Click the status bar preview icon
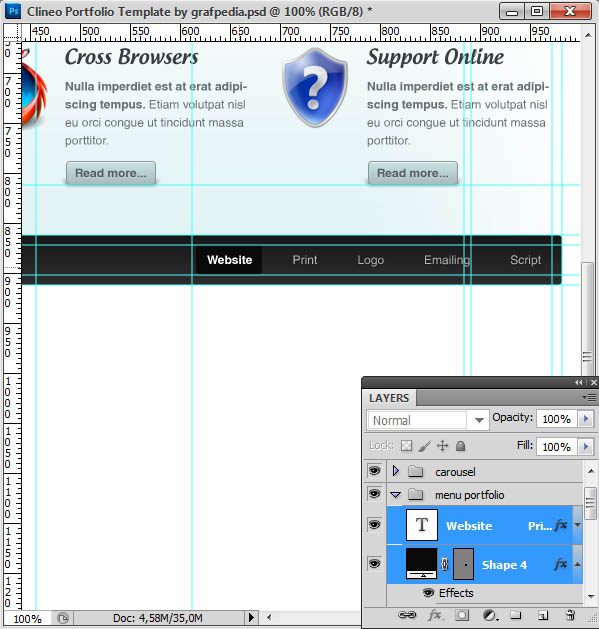The width and height of the screenshot is (599, 629). 63,618
